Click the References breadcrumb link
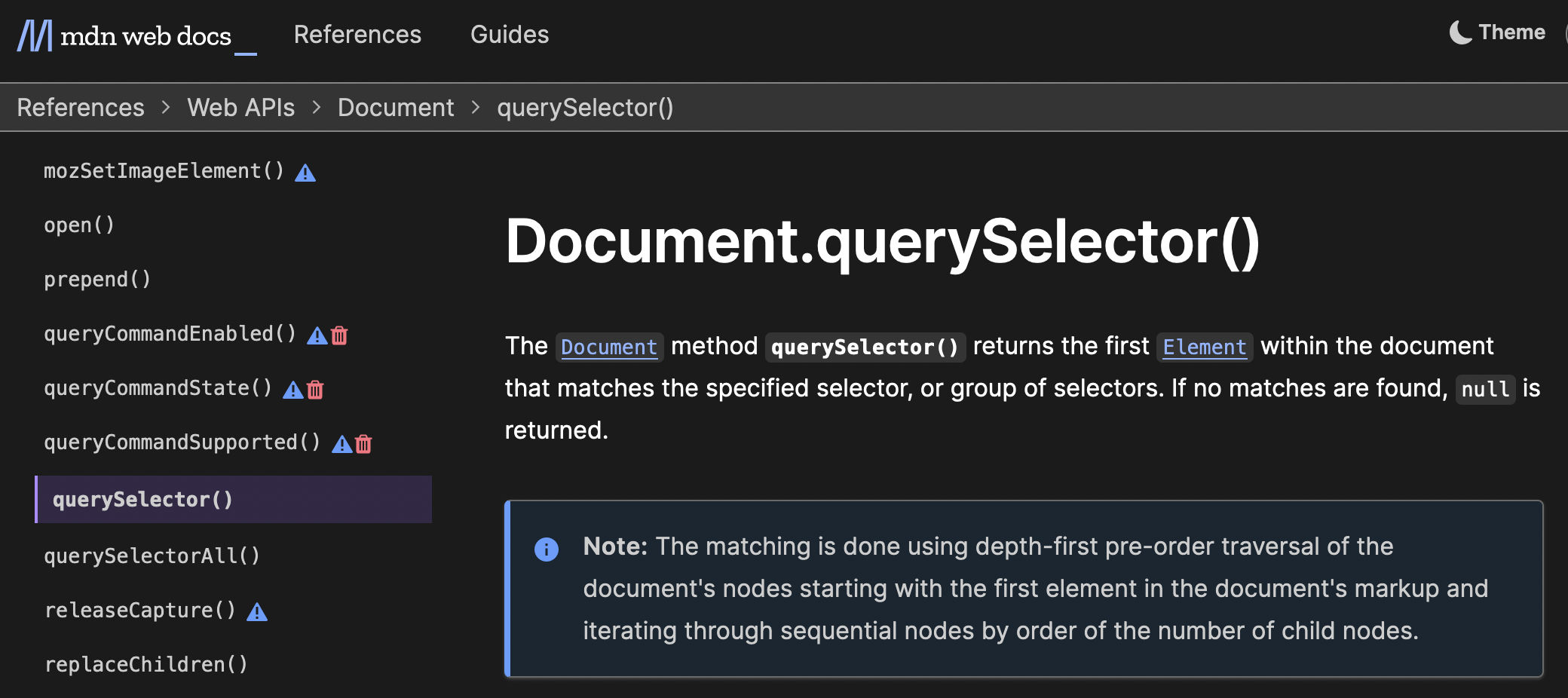 coord(81,107)
